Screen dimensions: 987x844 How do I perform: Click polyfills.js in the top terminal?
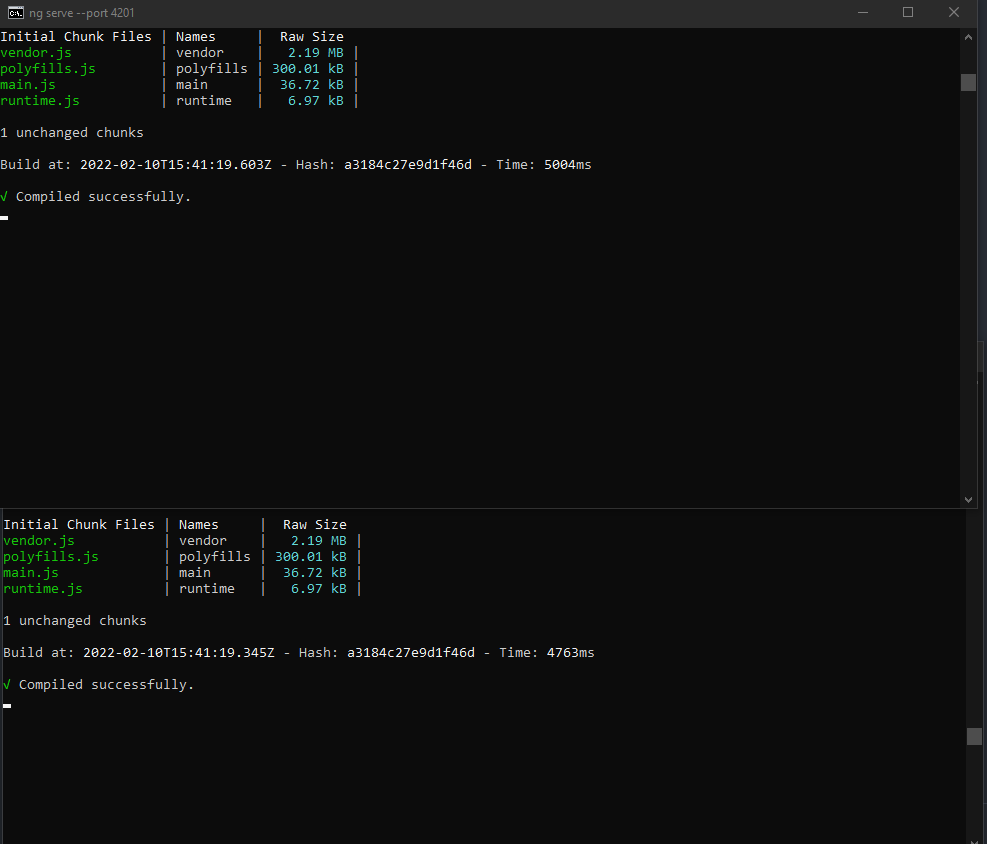pyautogui.click(x=48, y=69)
